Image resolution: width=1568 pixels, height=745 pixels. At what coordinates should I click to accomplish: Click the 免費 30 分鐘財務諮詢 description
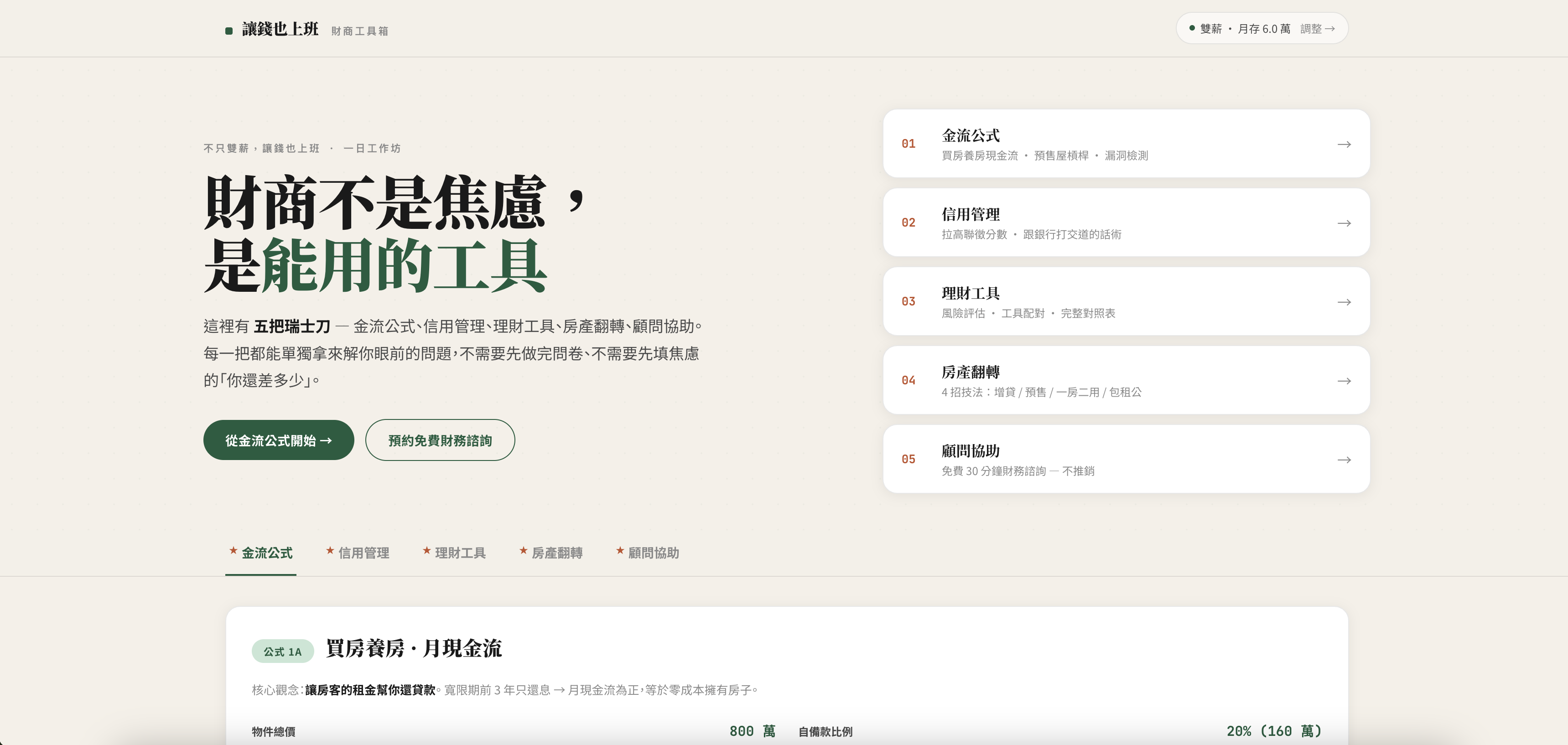pos(1018,471)
